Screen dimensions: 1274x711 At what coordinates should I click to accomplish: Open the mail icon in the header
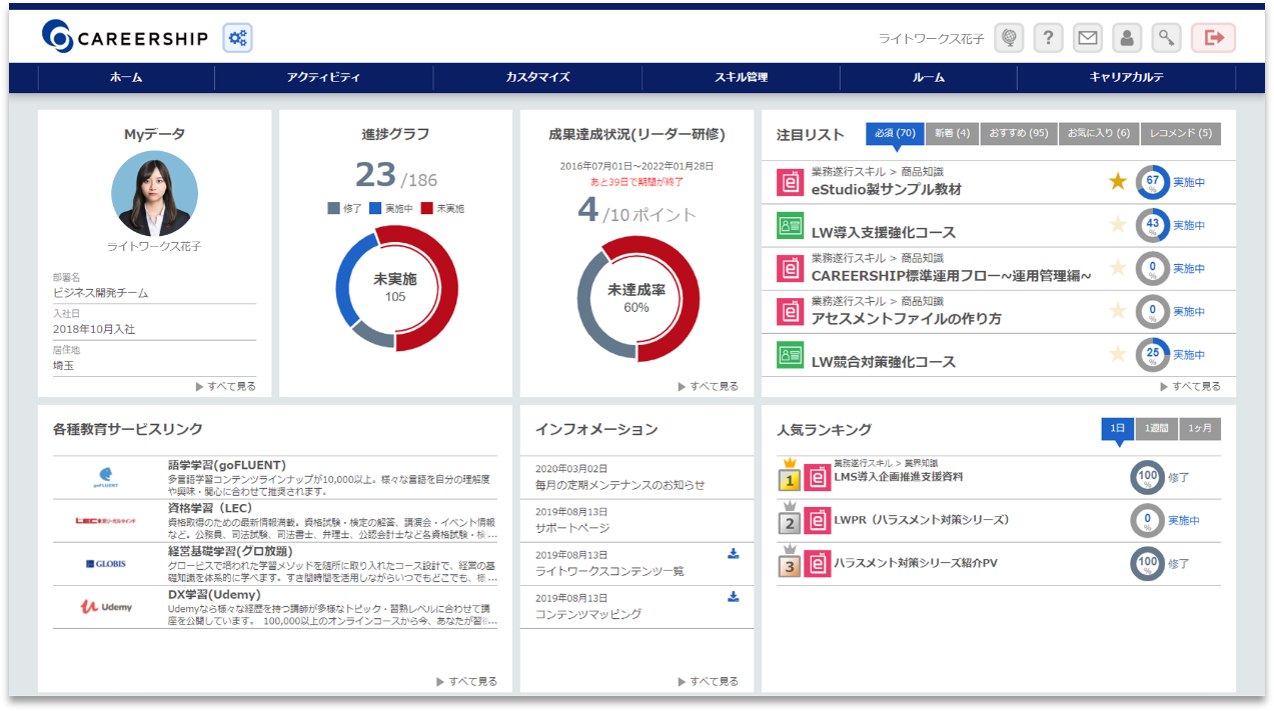(1087, 38)
